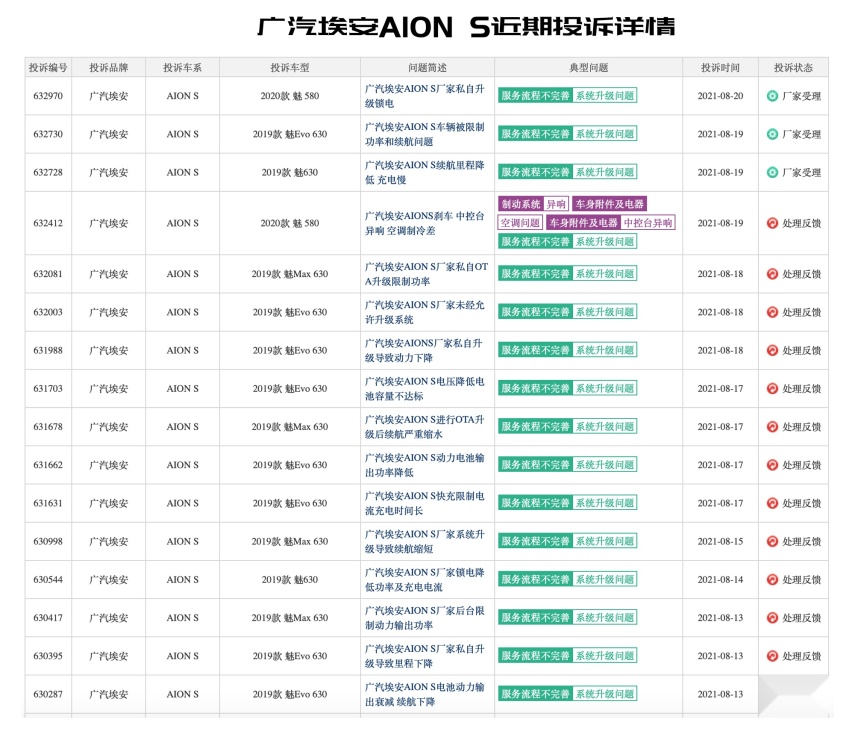Viewport: 852px width, 734px height.
Task: Open the 进行OTA升级后续航严重缩水 link
Action: tap(424, 426)
